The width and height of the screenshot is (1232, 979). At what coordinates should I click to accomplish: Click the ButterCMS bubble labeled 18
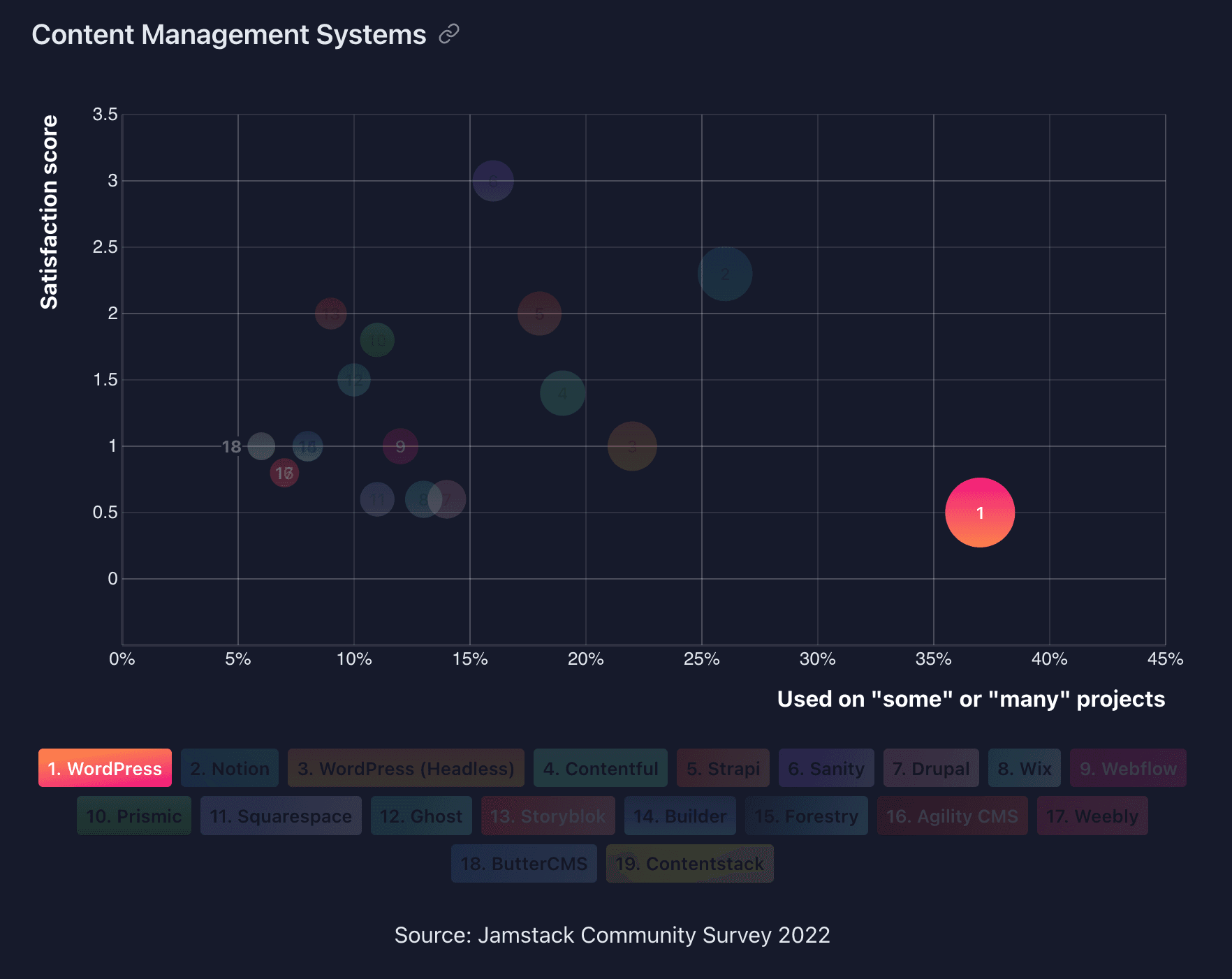pyautogui.click(x=261, y=446)
